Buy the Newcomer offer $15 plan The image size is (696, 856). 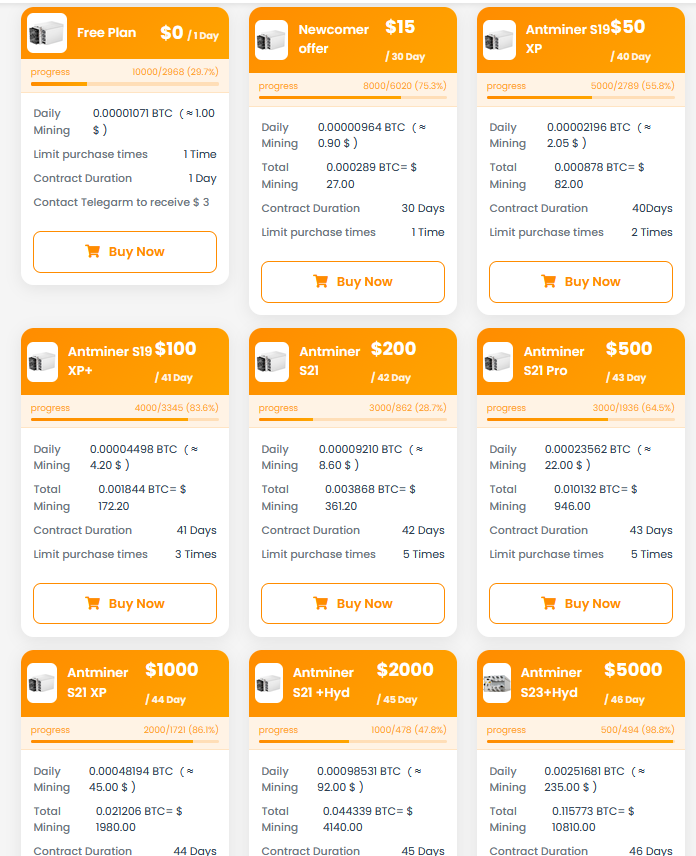[353, 282]
